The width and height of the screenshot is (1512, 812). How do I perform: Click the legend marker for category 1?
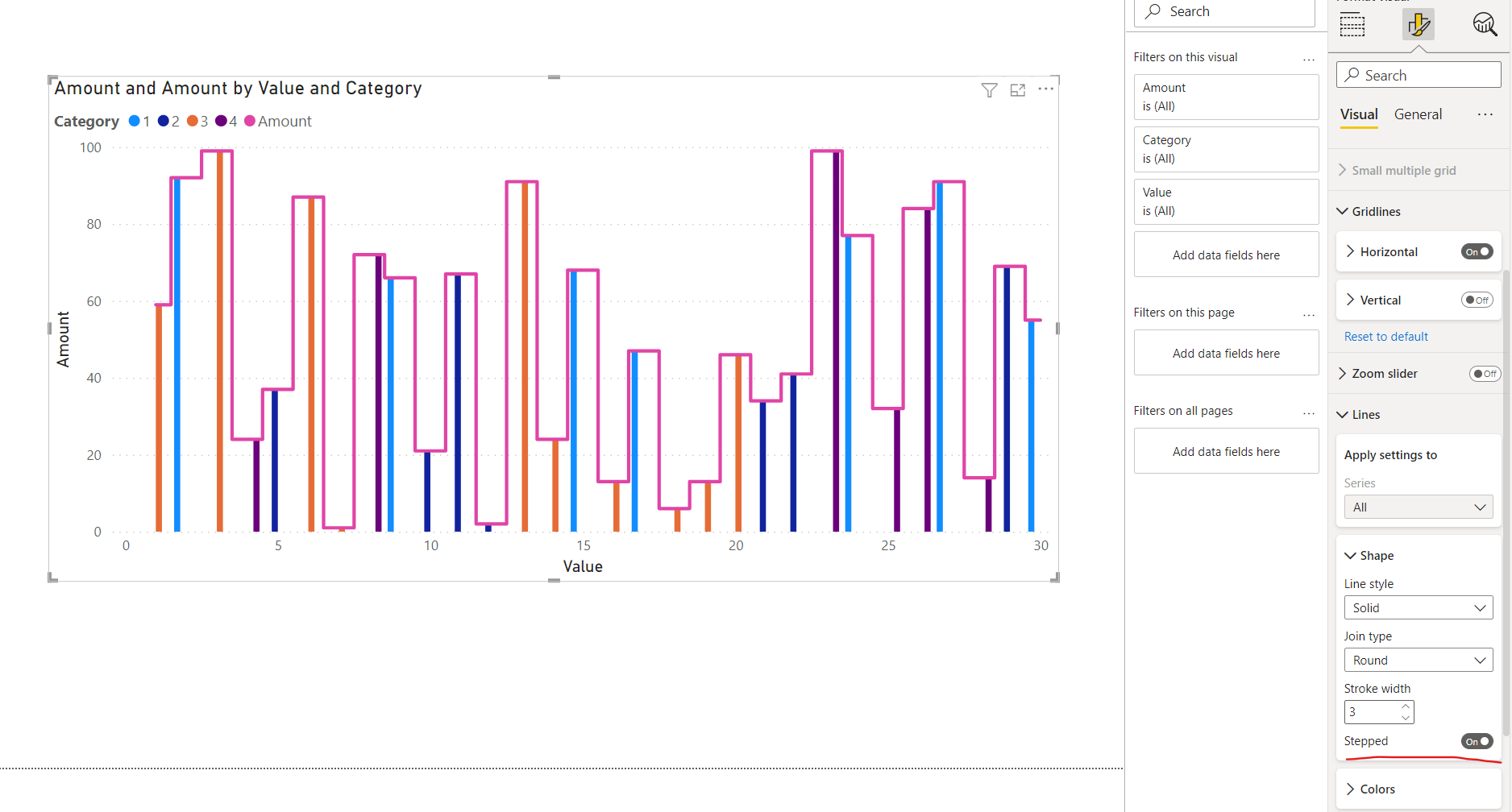click(135, 121)
